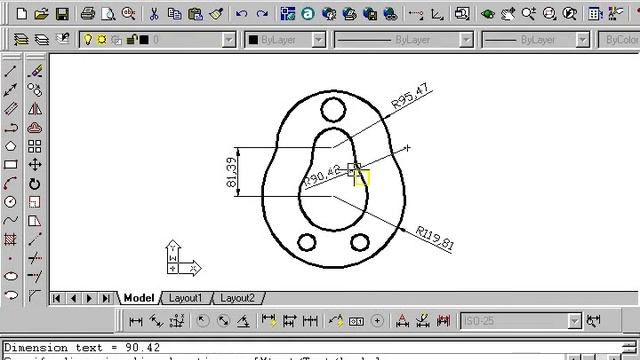Select the Zoom Realtime magnifier with plus
Image resolution: width=640 pixels, height=360 pixels.
point(529,14)
